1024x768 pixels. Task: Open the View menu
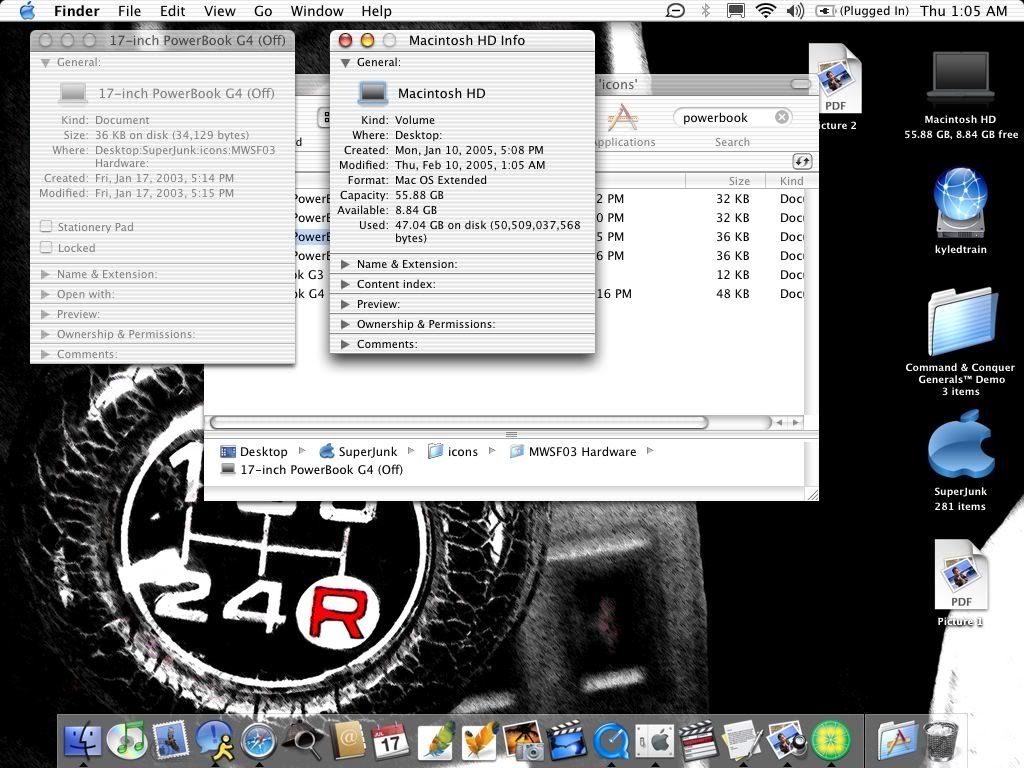coord(219,11)
